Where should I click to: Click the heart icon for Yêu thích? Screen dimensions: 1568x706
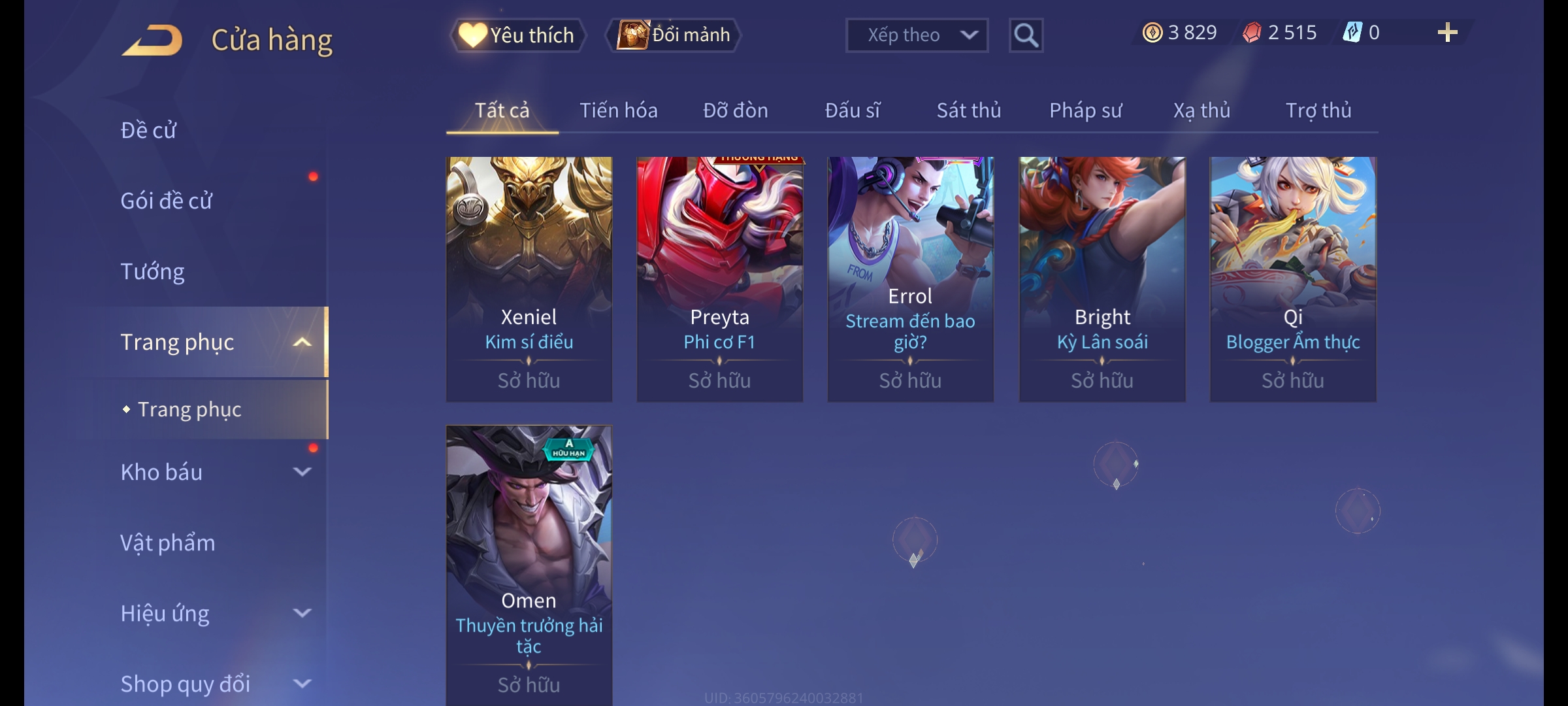coord(472,35)
